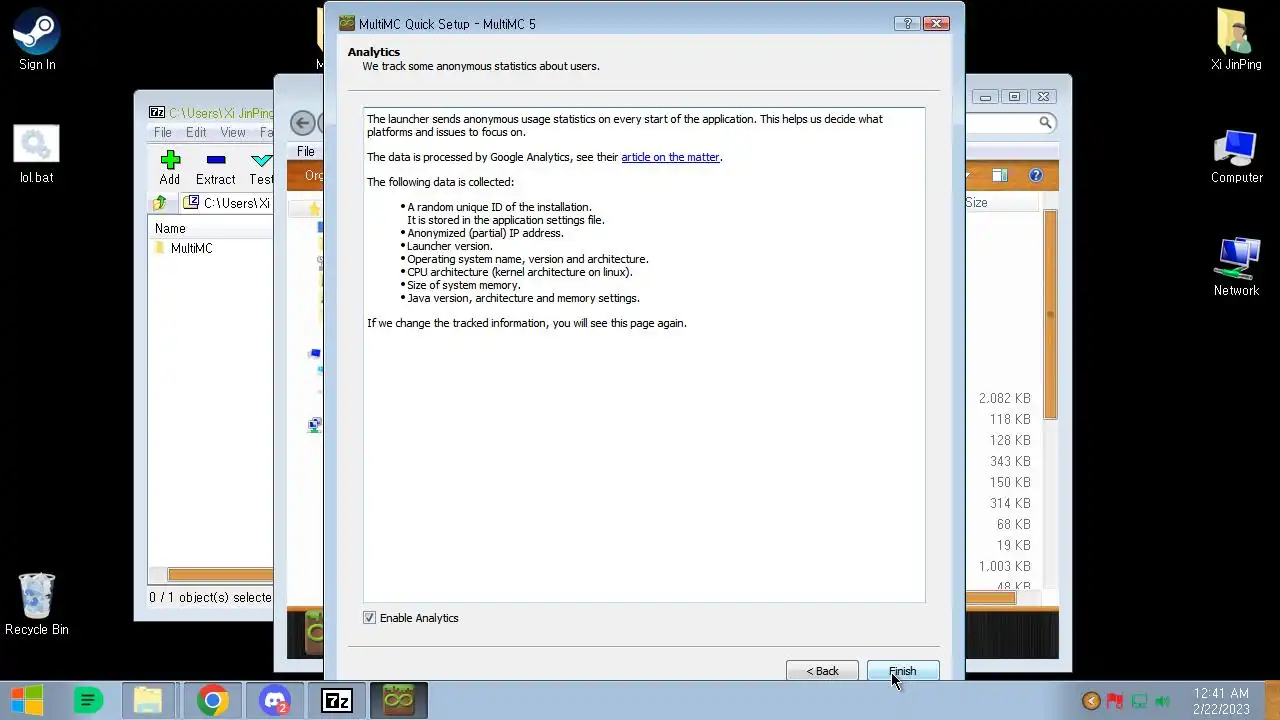The height and width of the screenshot is (720, 1280).
Task: Click 7-Zip Extract toolbar button
Action: pos(215,168)
